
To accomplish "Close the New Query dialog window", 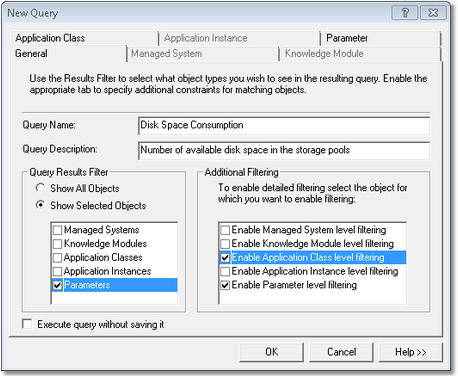I will 433,13.
